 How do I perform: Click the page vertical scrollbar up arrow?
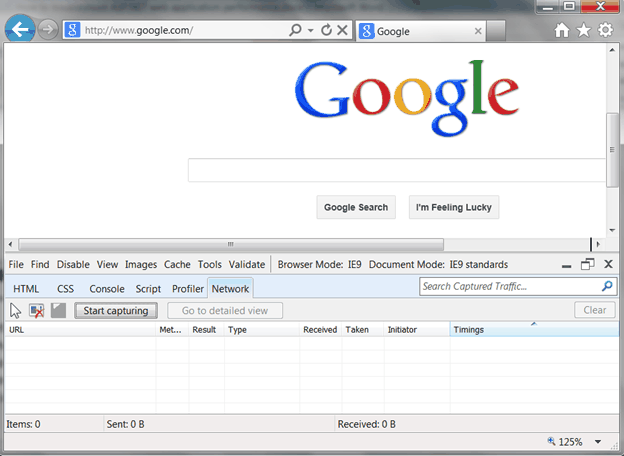(612, 50)
